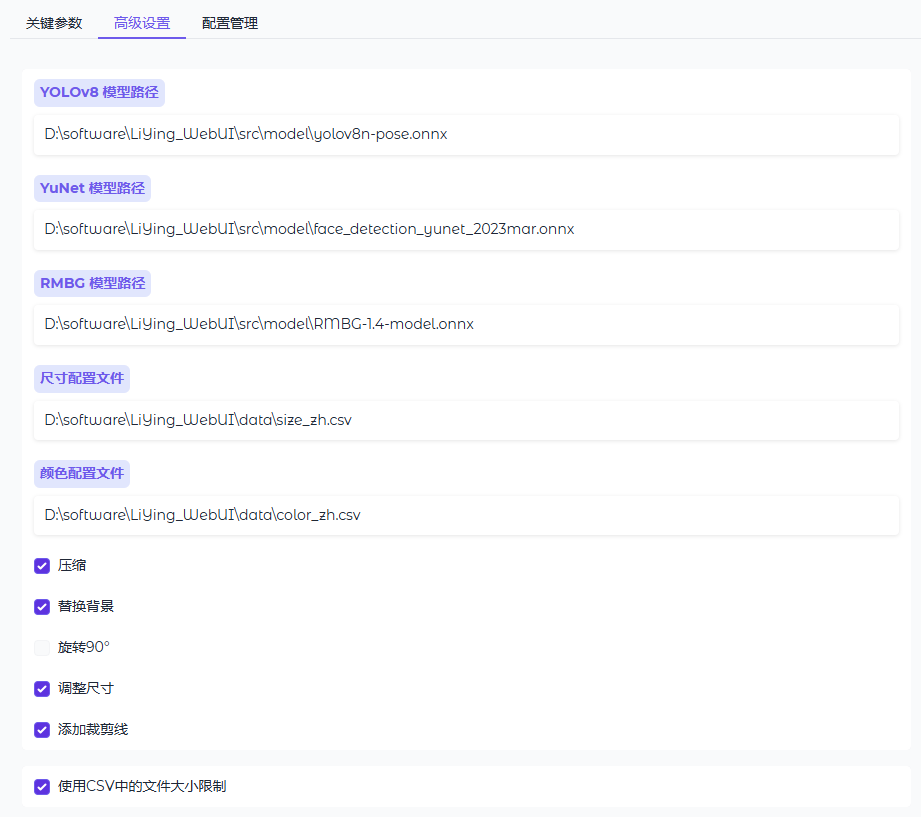Enable the 旋转90° checkbox
921x817 pixels.
(x=42, y=648)
